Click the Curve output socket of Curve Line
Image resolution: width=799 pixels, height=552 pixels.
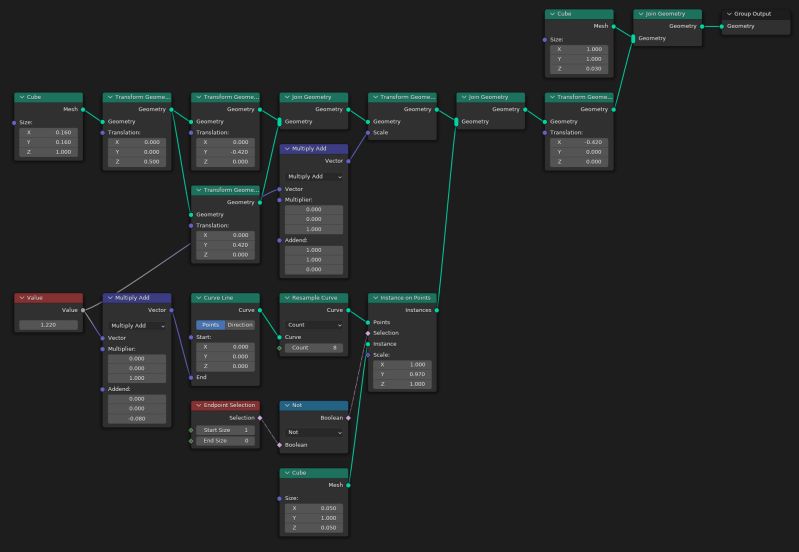click(x=260, y=310)
